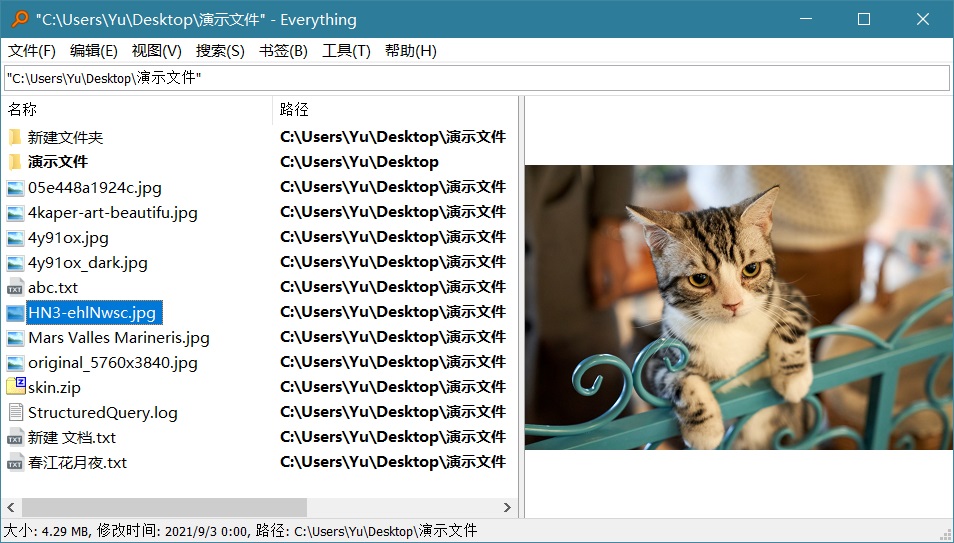Open the 工具(T) menu
The height and width of the screenshot is (543, 954).
pos(346,51)
